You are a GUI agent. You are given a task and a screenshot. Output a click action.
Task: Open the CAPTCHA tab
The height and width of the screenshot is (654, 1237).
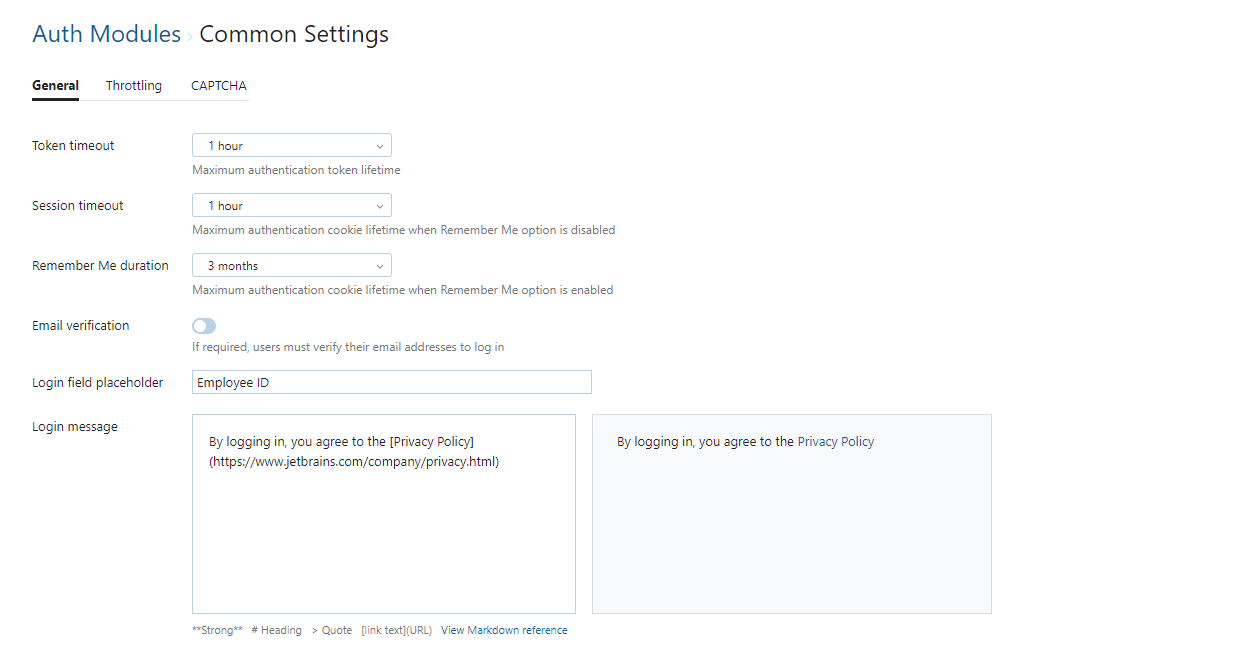219,86
